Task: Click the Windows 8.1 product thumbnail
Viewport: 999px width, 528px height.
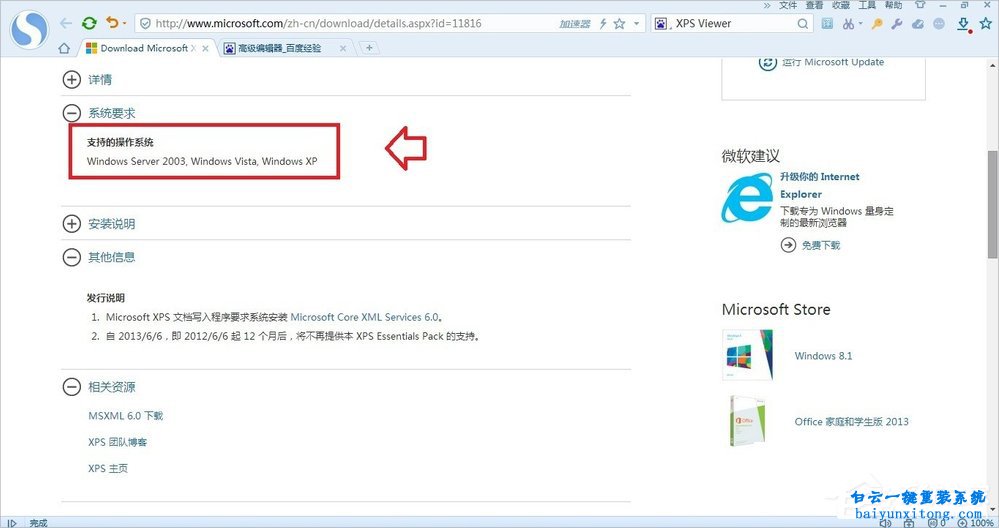Action: click(x=748, y=355)
